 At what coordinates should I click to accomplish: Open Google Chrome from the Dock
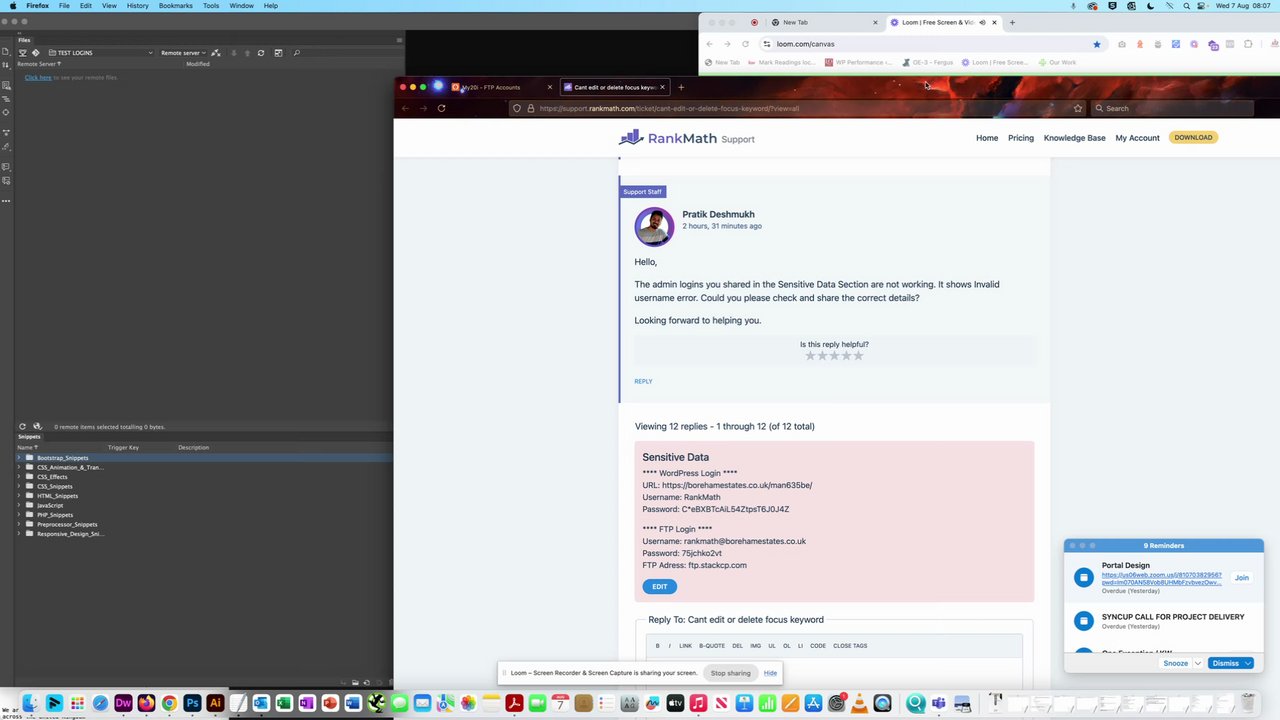pyautogui.click(x=169, y=704)
